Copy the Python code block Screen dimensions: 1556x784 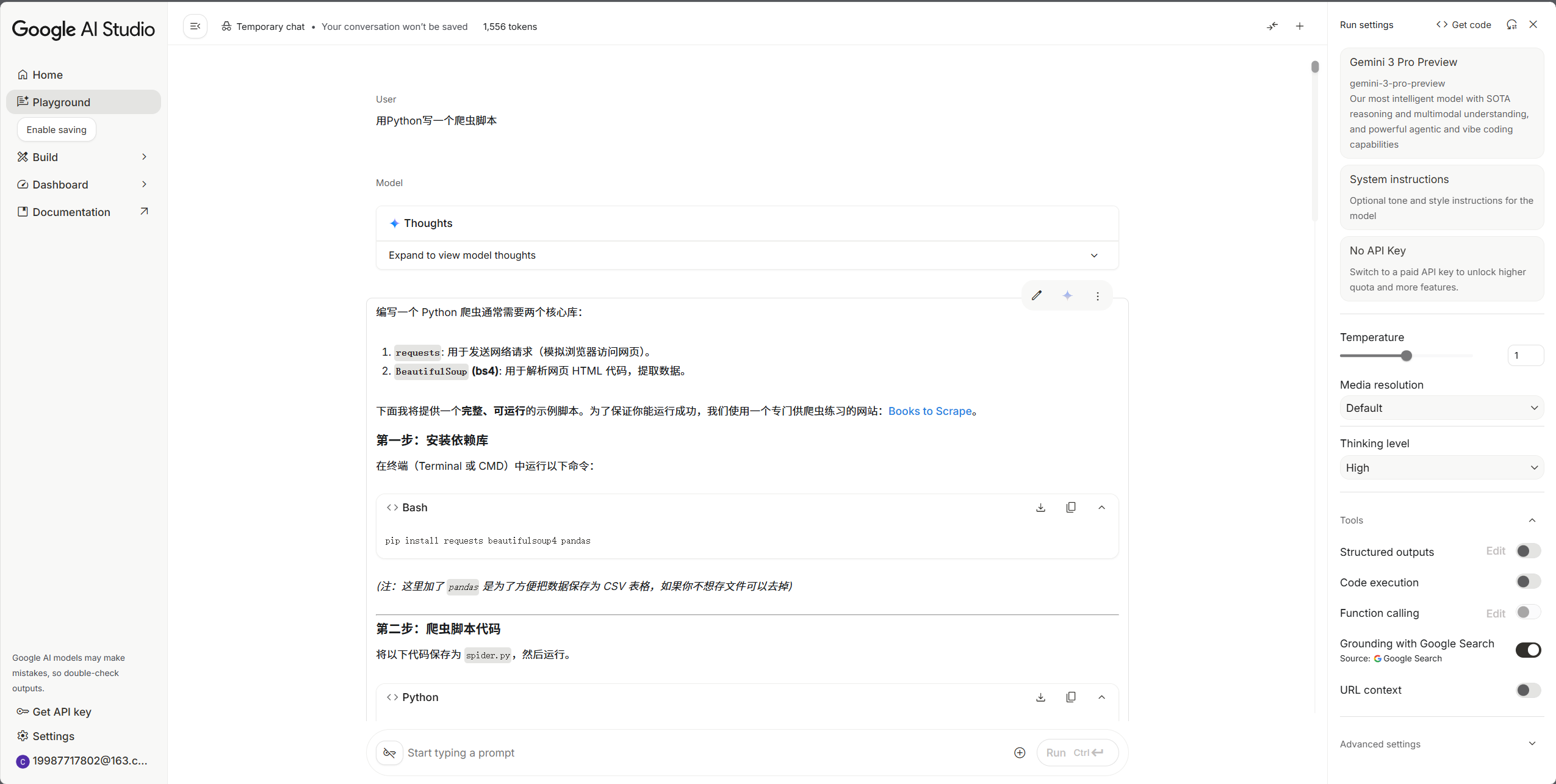pos(1071,697)
